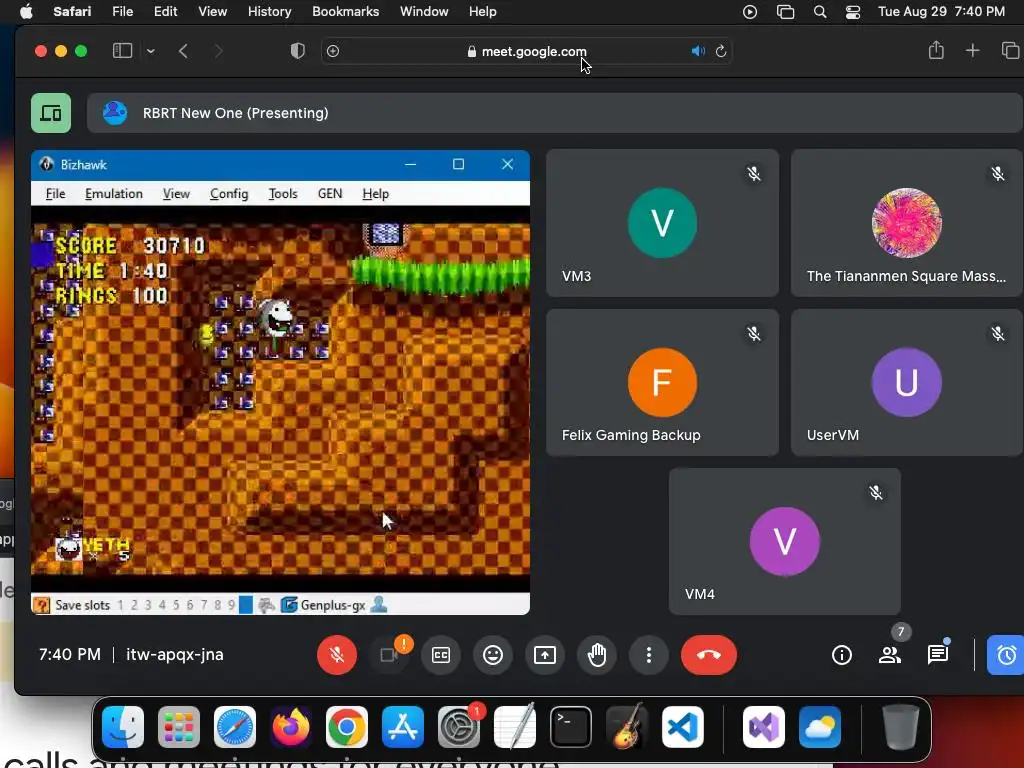The image size is (1024, 768).
Task: Open Finder from the Dock
Action: coord(123,727)
